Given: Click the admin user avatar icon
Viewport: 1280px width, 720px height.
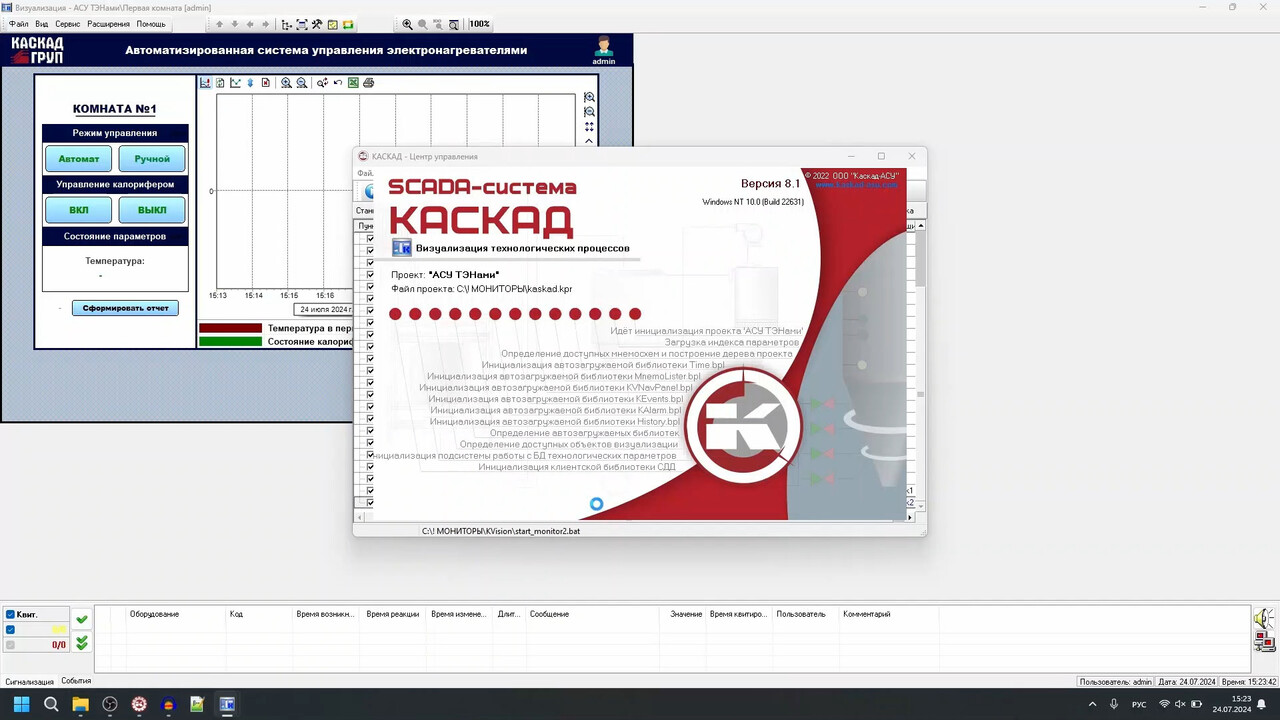Looking at the screenshot, I should click(603, 46).
